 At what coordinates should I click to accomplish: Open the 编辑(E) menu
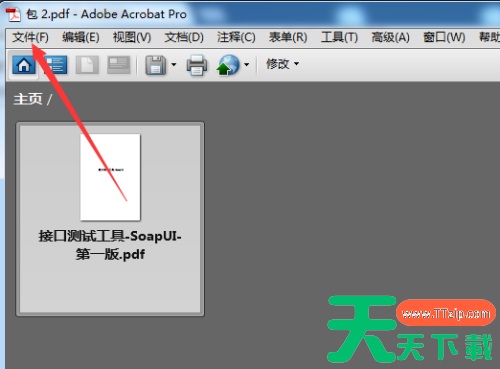click(x=81, y=37)
